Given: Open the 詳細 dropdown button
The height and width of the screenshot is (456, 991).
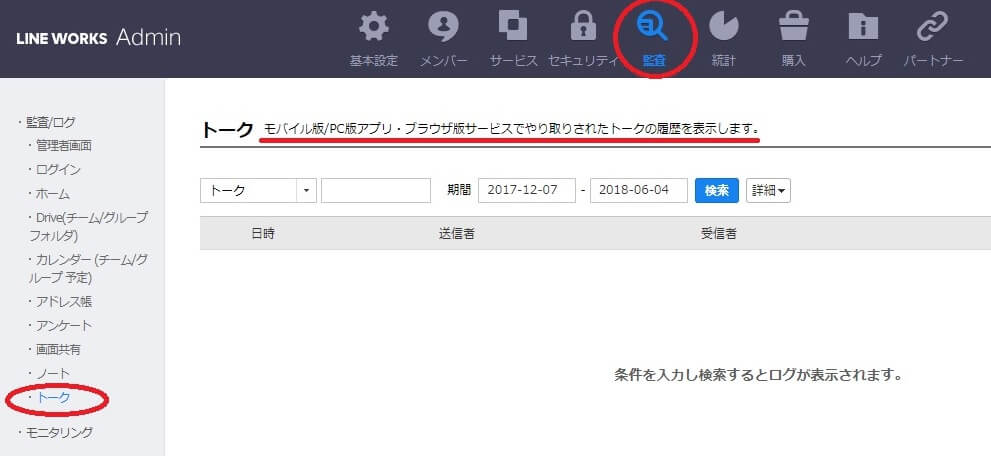Looking at the screenshot, I should pyautogui.click(x=768, y=191).
